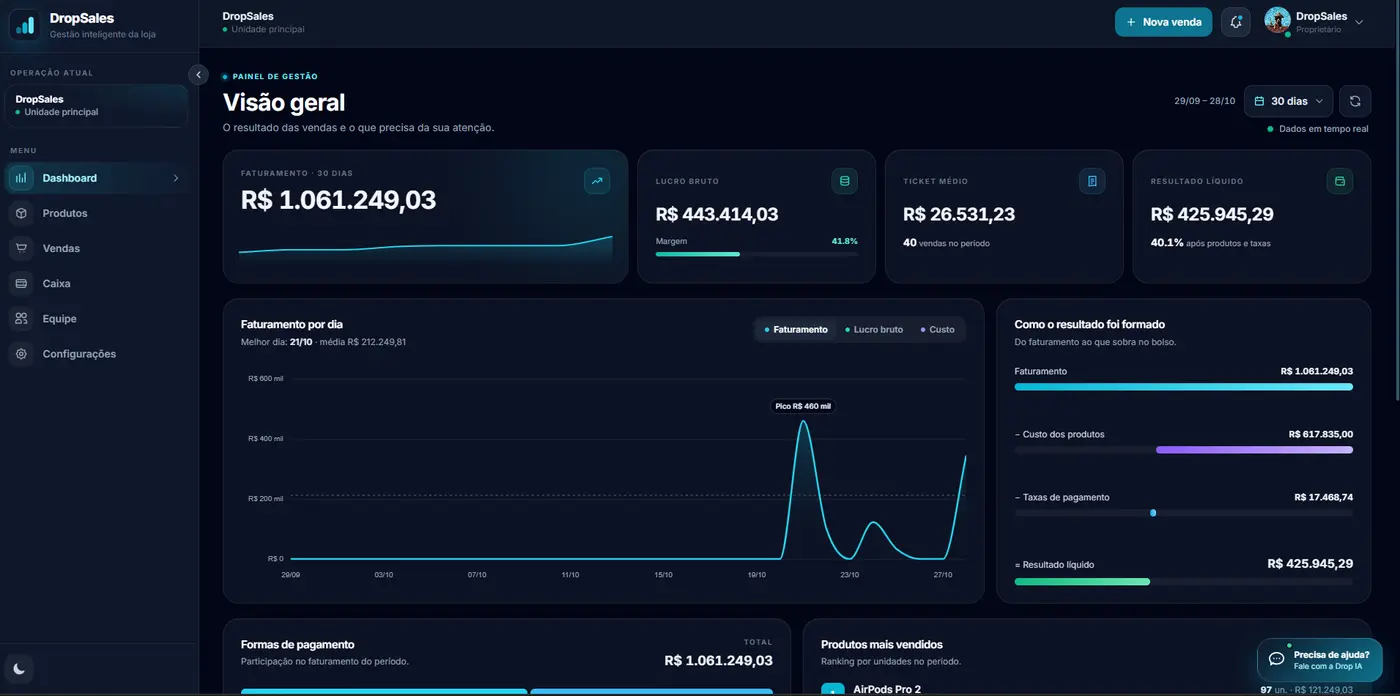
Task: Click the Faturamento trend icon
Action: [x=597, y=181]
